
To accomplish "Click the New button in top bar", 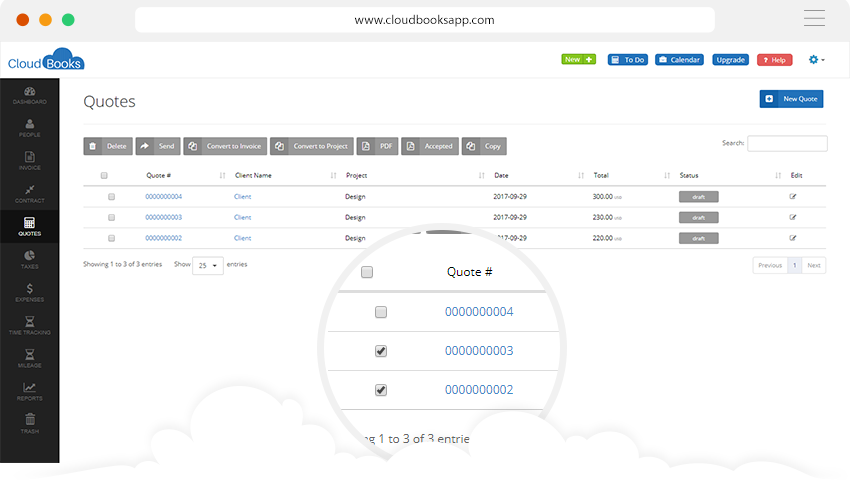I will coord(578,59).
